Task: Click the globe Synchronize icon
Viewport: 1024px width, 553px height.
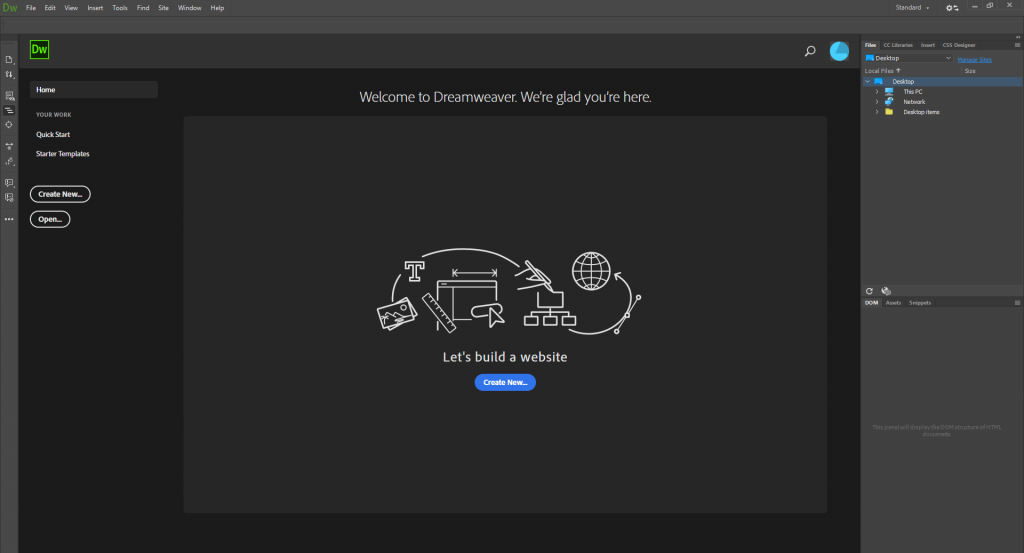Action: pos(886,291)
